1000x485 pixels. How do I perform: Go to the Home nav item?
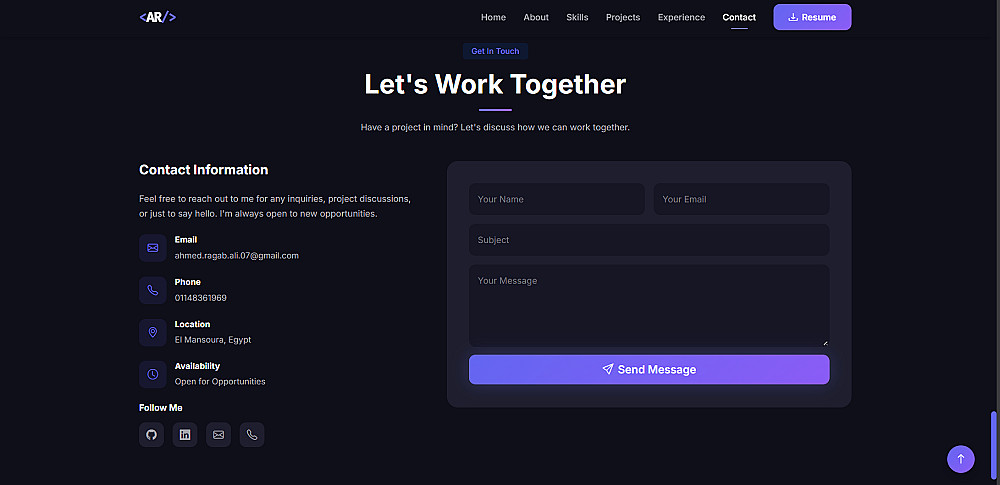[493, 17]
